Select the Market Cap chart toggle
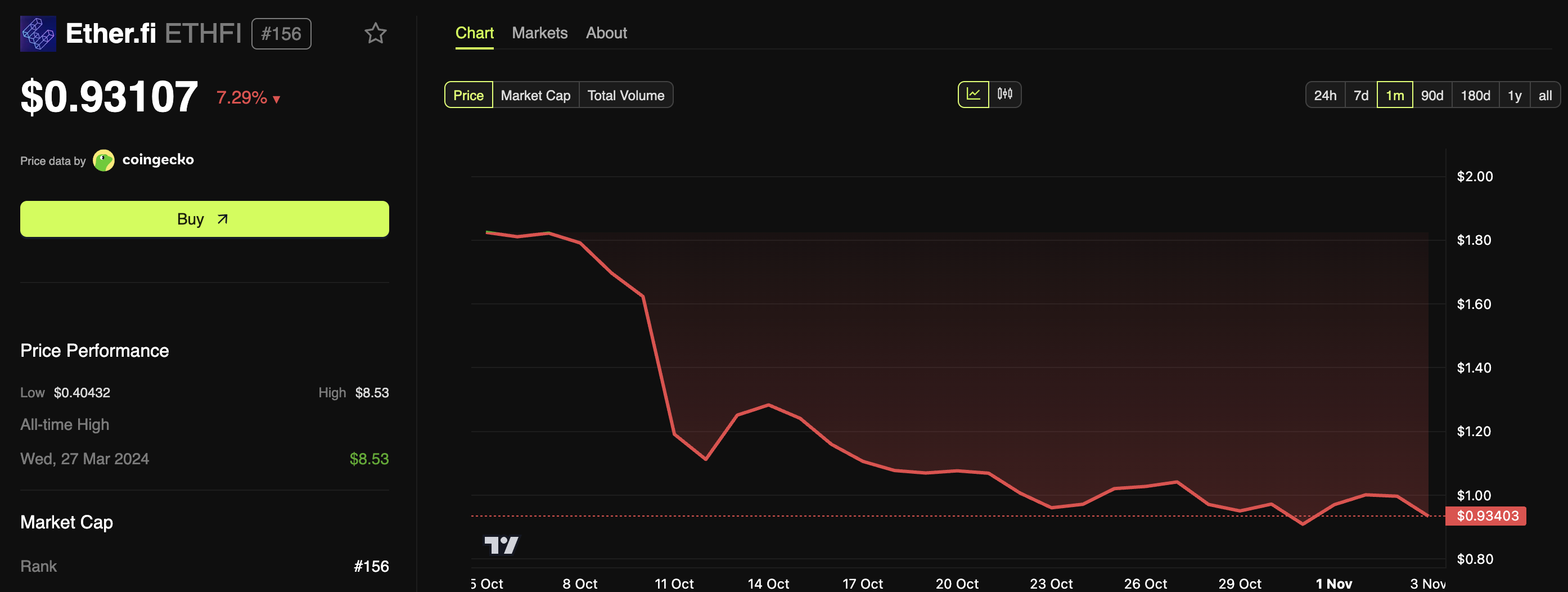The width and height of the screenshot is (1568, 592). click(x=535, y=95)
